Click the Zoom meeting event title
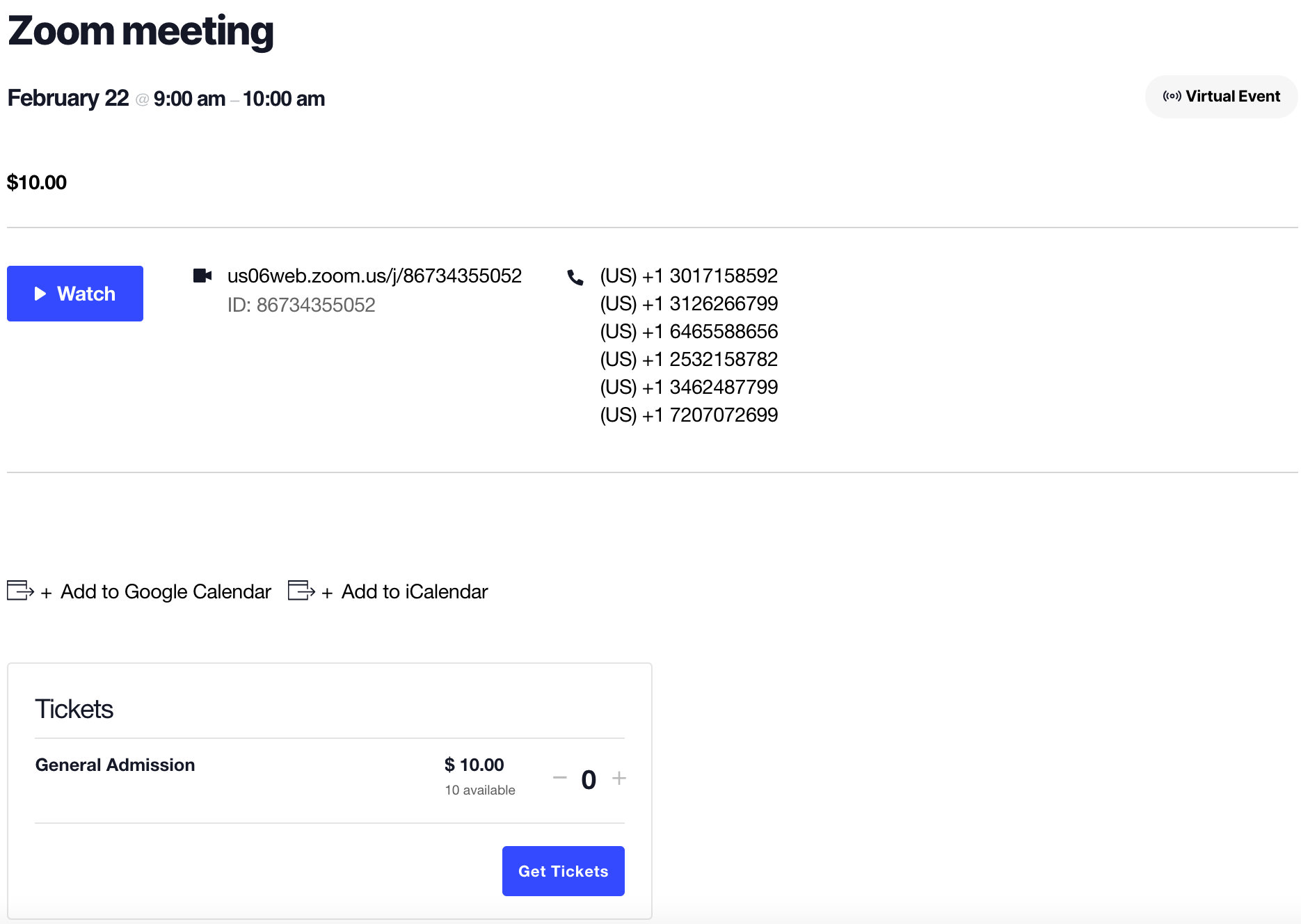Image resolution: width=1301 pixels, height=924 pixels. tap(141, 31)
